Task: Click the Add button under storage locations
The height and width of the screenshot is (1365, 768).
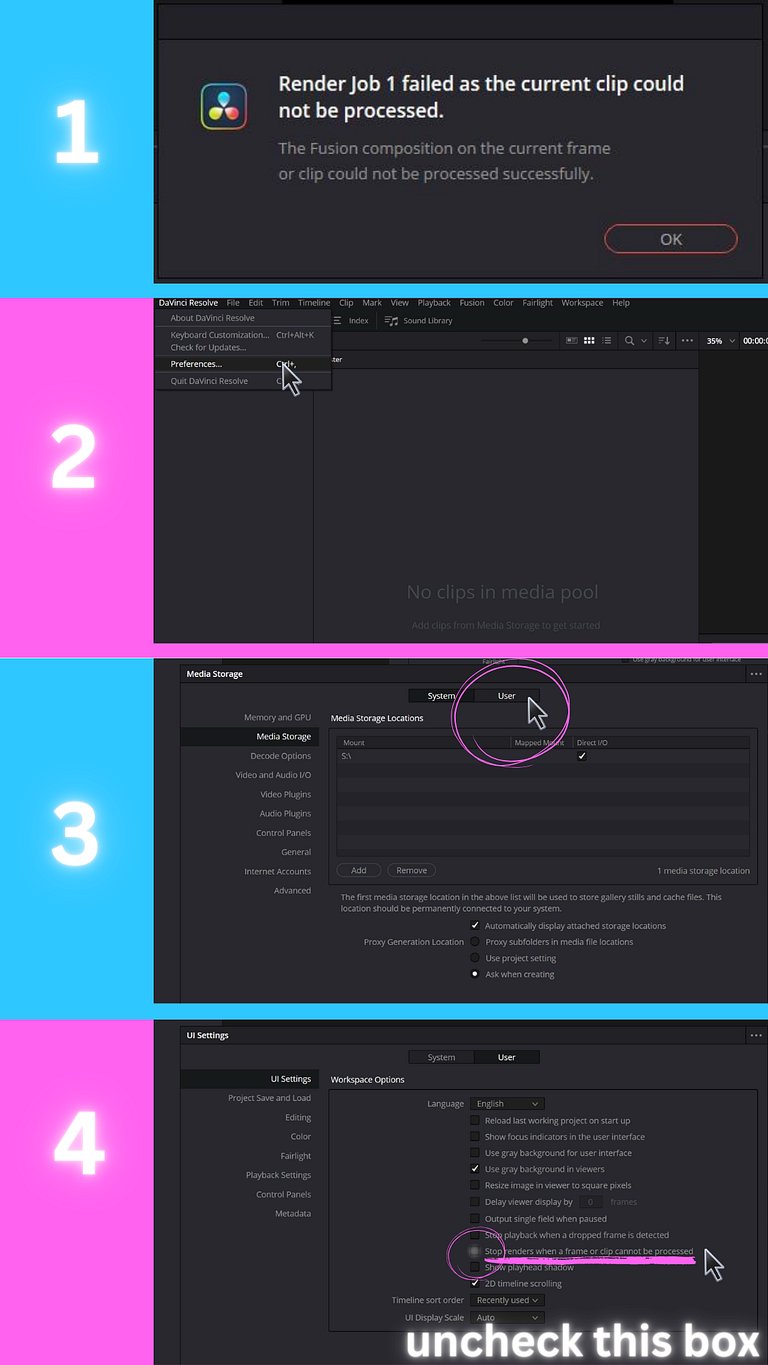Action: (359, 871)
